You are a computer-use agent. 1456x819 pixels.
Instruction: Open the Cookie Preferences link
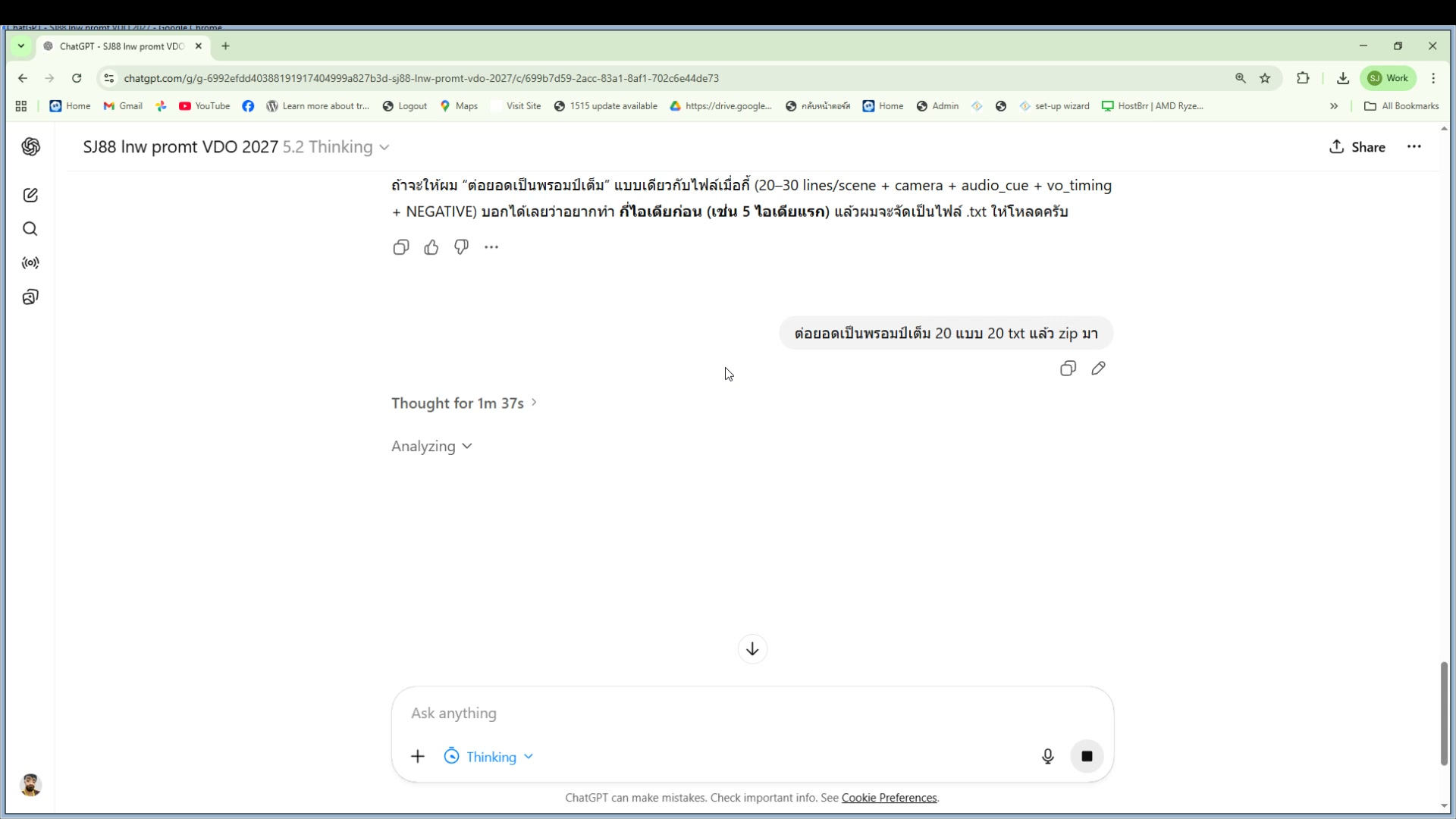[x=888, y=798]
